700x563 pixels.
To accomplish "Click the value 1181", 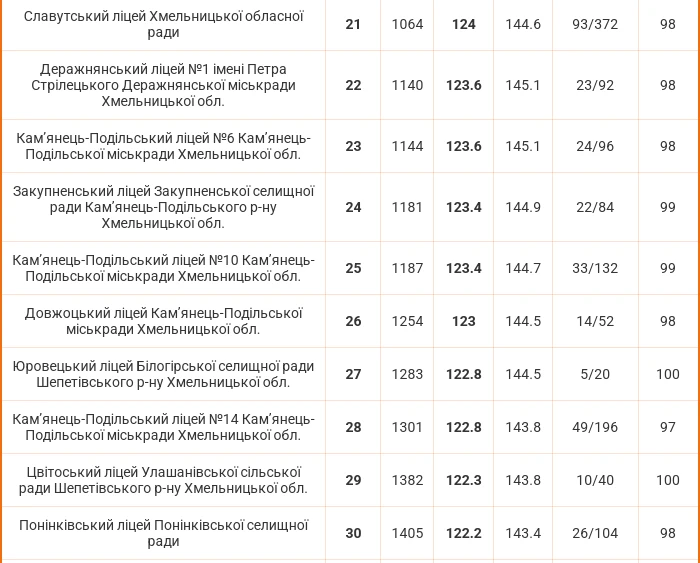I will [x=407, y=207].
